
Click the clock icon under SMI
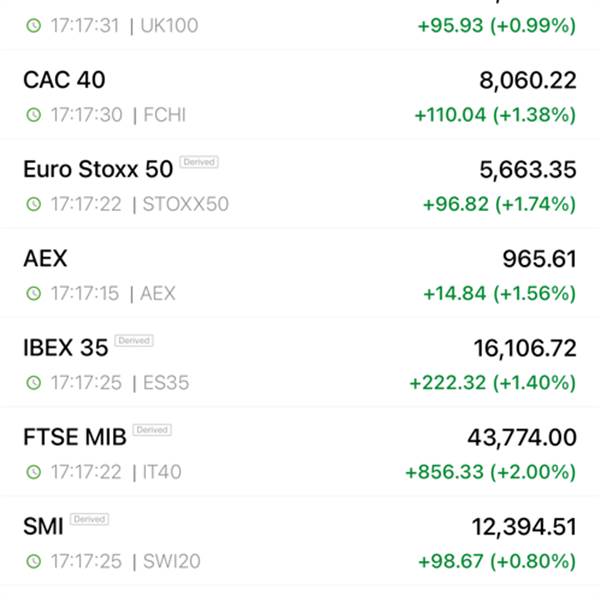[34, 561]
